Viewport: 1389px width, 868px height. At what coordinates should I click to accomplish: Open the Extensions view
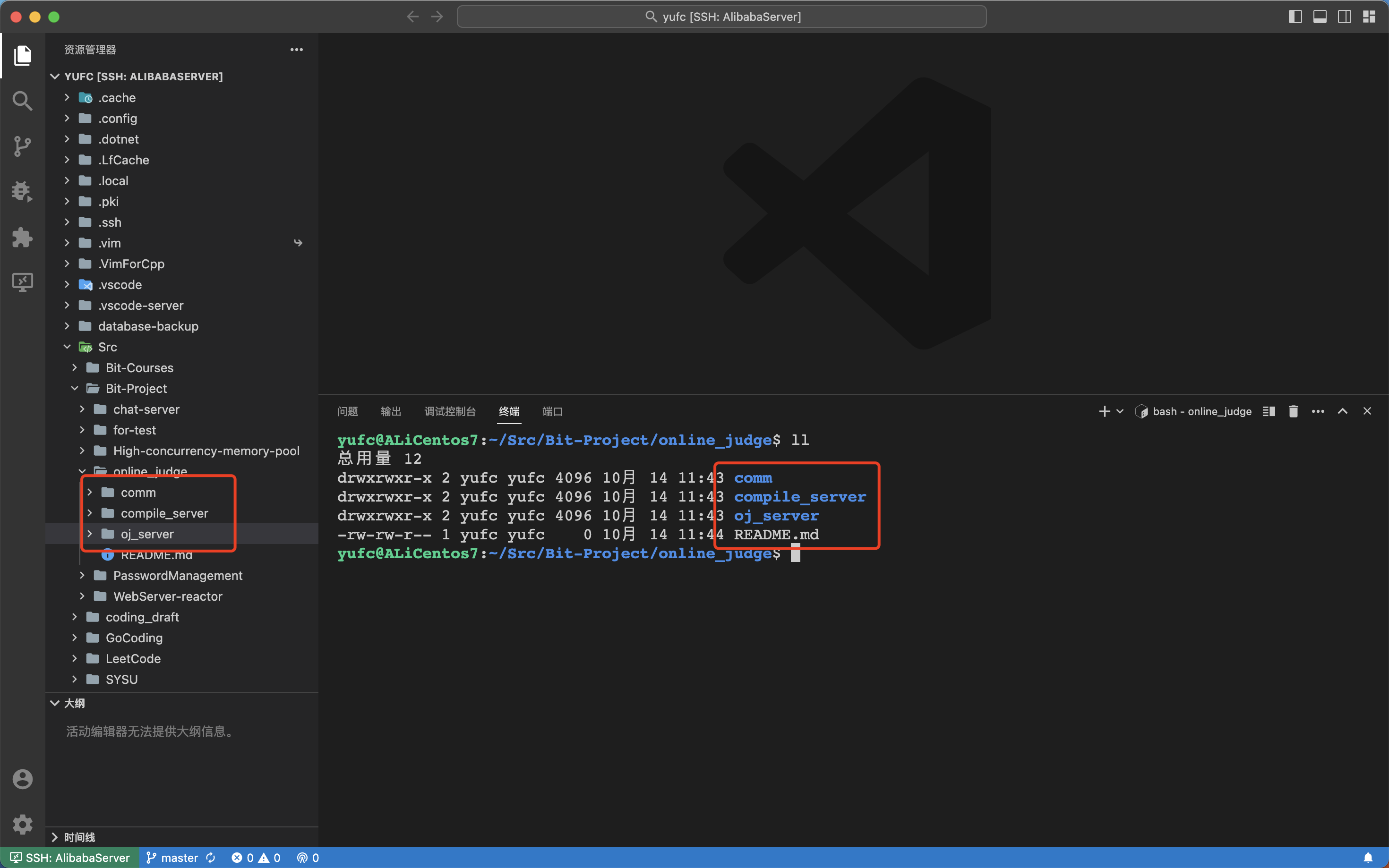22,237
